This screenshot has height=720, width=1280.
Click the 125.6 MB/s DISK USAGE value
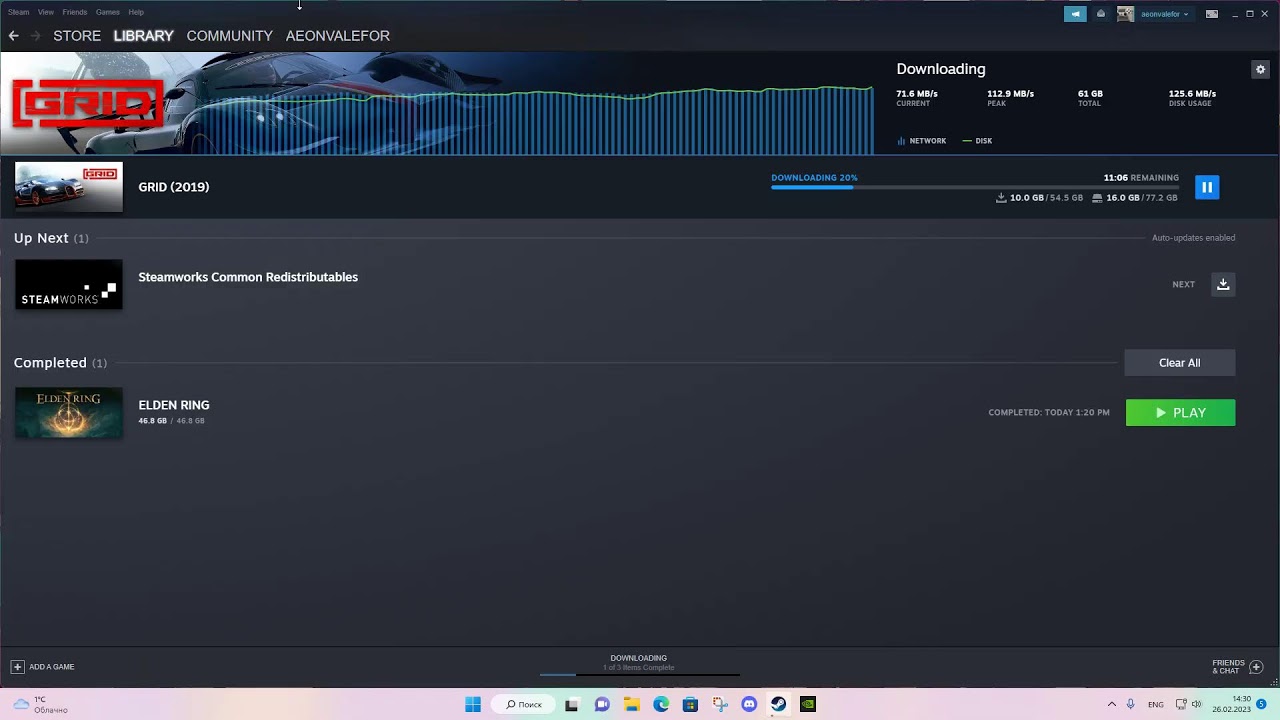point(1192,94)
